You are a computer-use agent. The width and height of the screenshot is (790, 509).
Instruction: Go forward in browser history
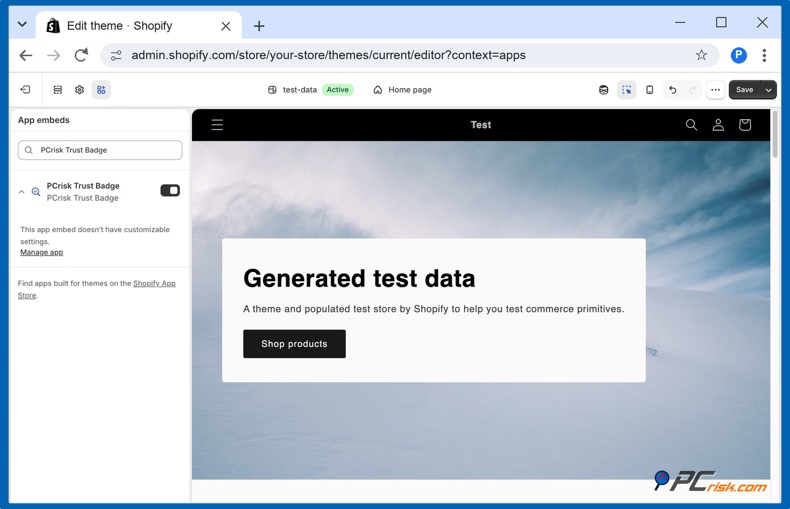click(x=53, y=55)
